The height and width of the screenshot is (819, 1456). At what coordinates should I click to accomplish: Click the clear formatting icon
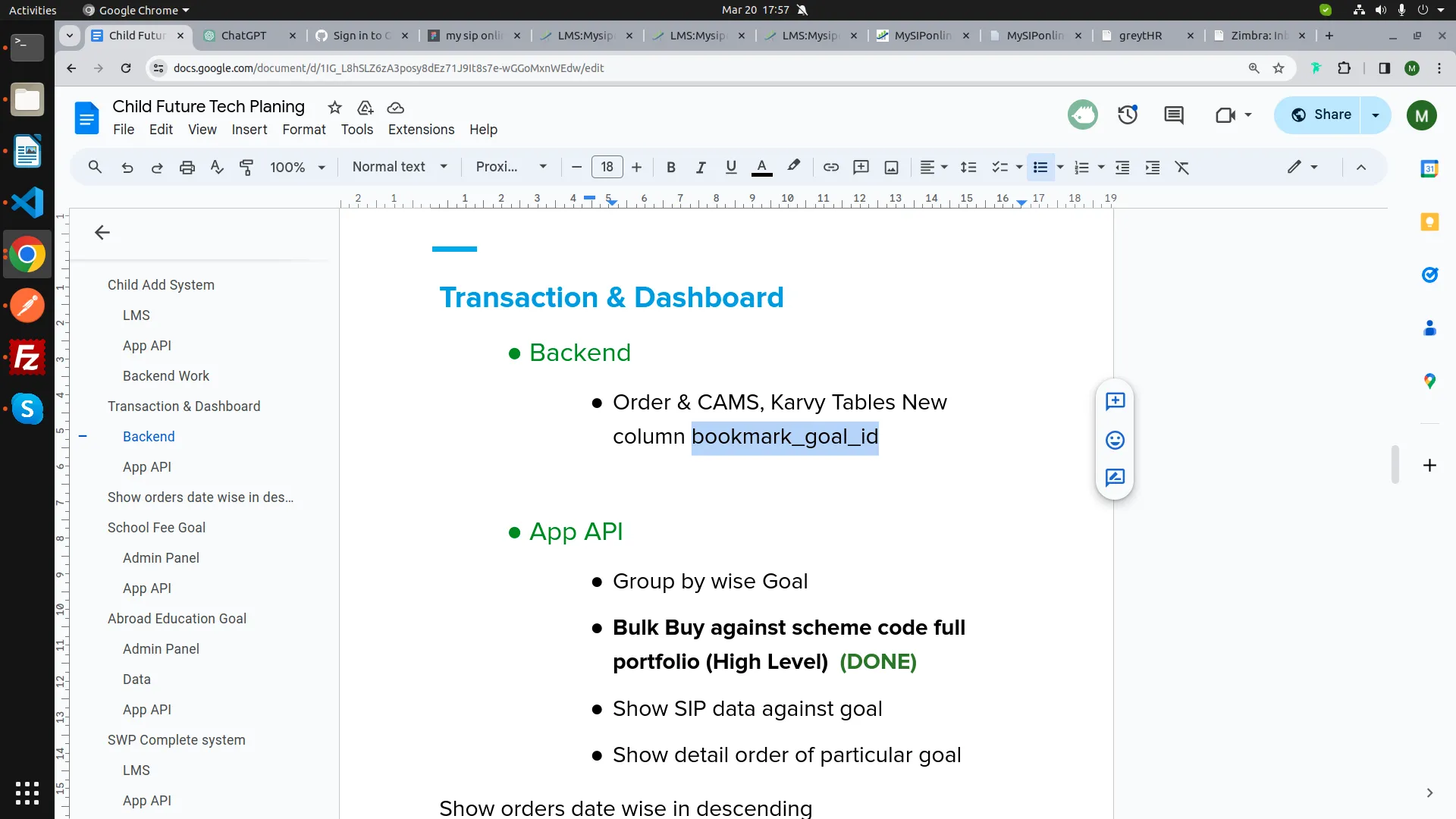[1182, 168]
